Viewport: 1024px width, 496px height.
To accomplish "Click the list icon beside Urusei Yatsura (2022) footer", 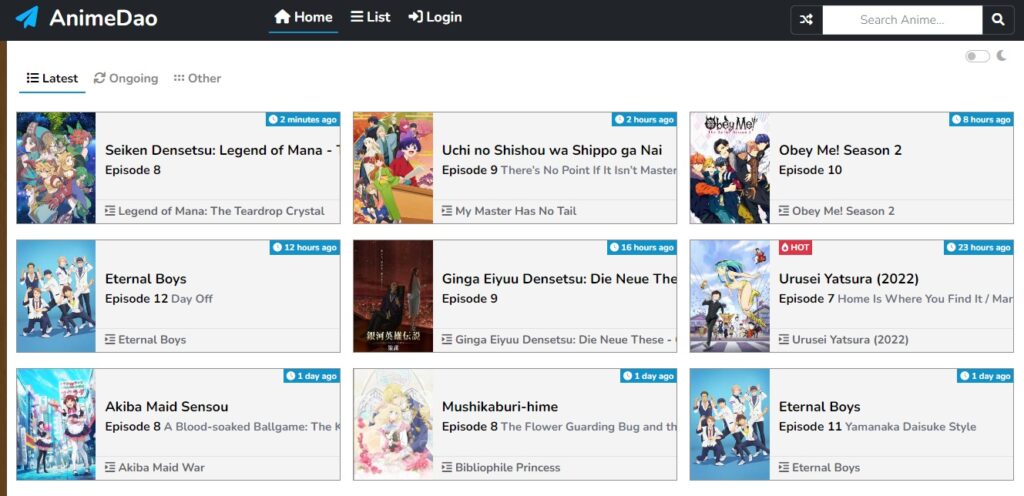I will (784, 339).
